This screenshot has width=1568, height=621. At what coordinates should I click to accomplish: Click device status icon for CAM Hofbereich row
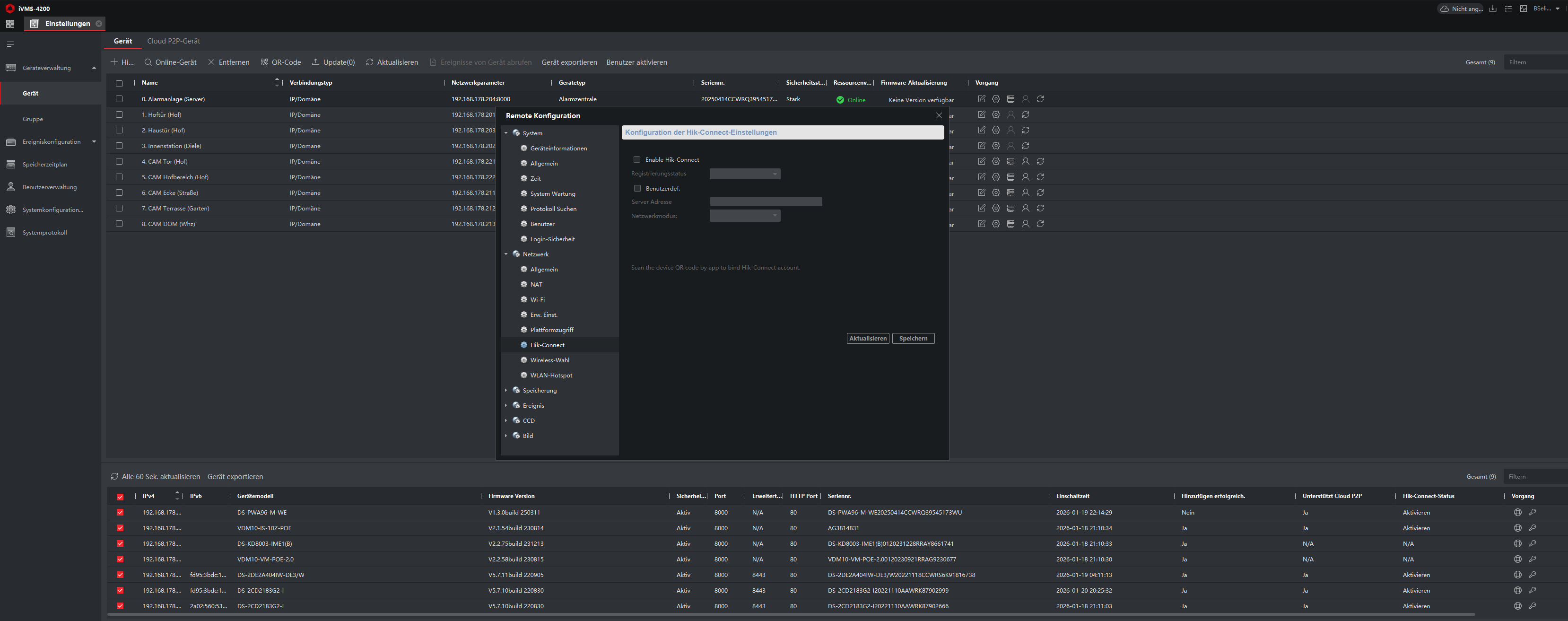[1010, 177]
